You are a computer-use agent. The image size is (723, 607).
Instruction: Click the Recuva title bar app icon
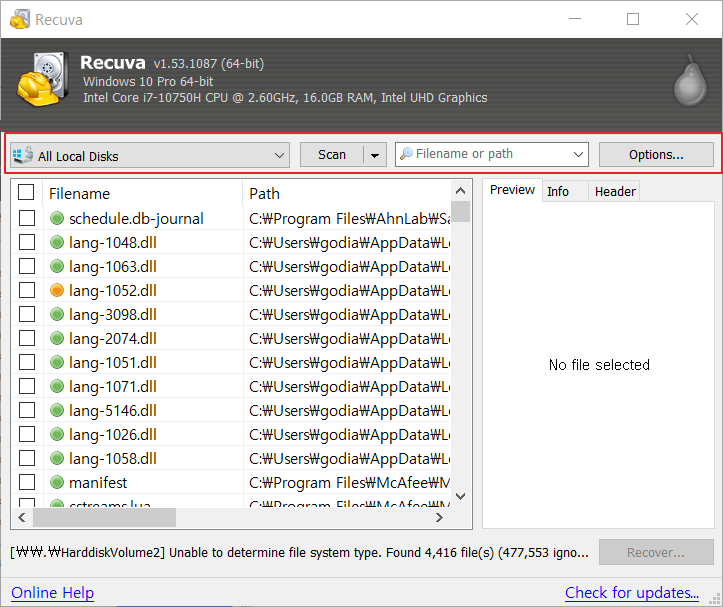20,19
